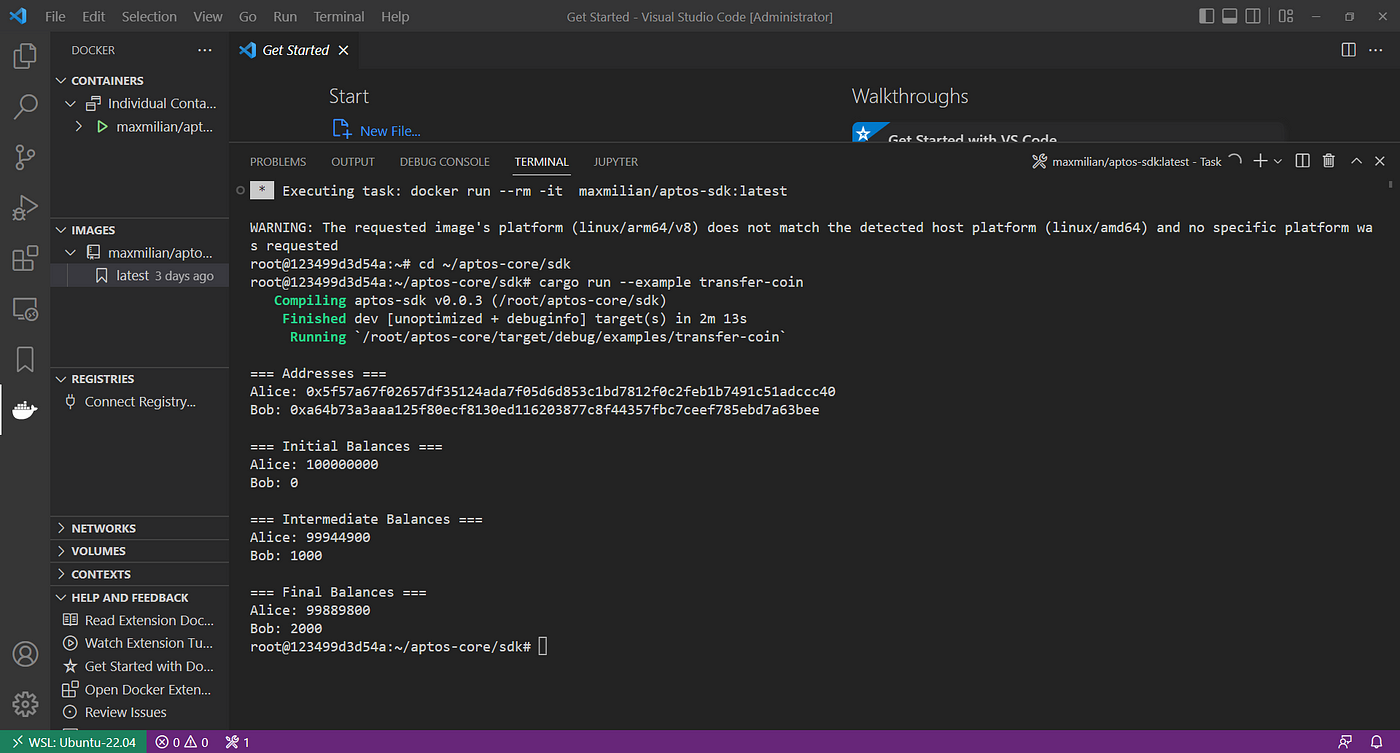Maximize the terminal panel size
Image resolution: width=1400 pixels, height=753 pixels.
1356,161
